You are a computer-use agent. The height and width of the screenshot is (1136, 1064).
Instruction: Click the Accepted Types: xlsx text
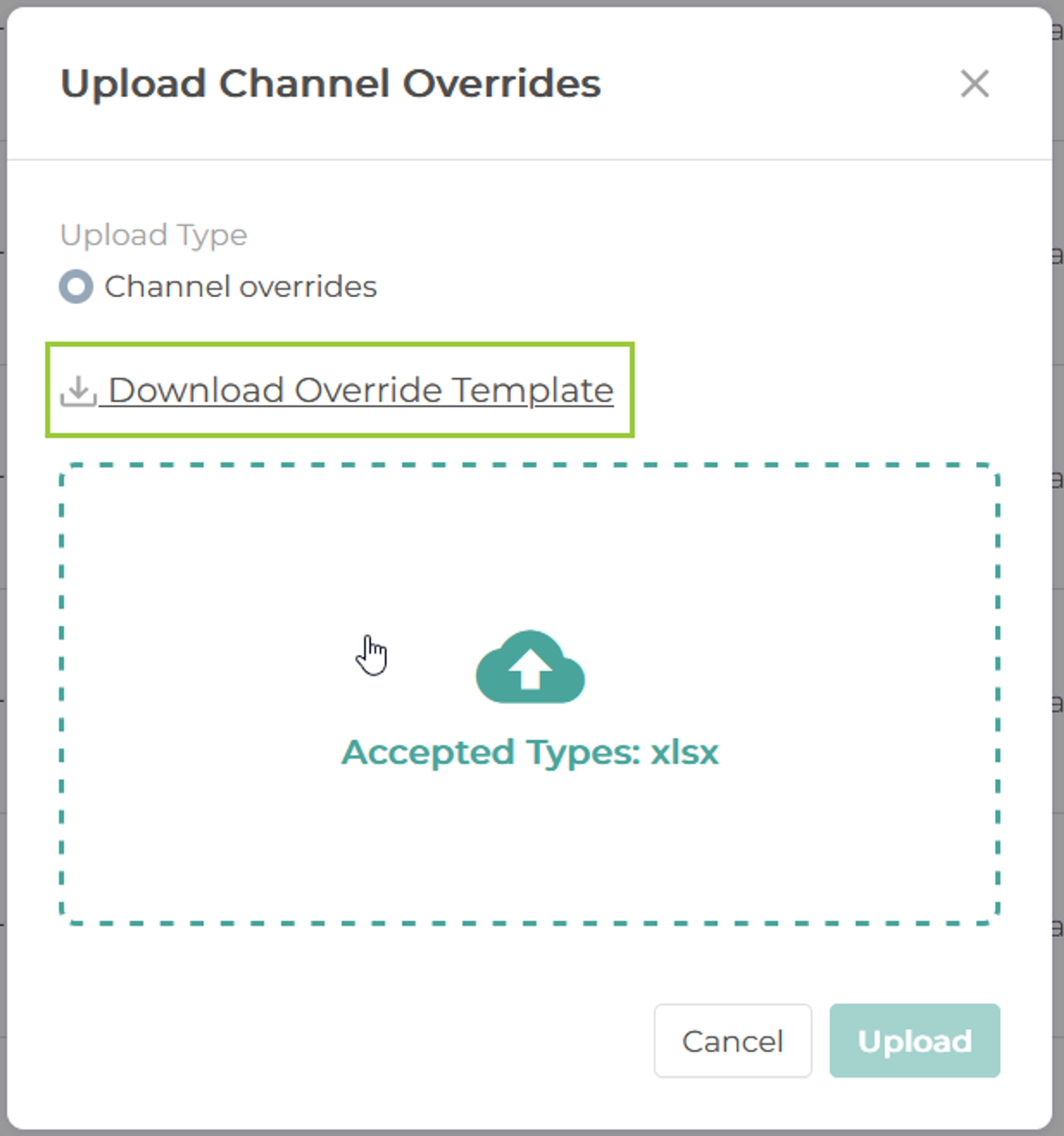coord(530,753)
